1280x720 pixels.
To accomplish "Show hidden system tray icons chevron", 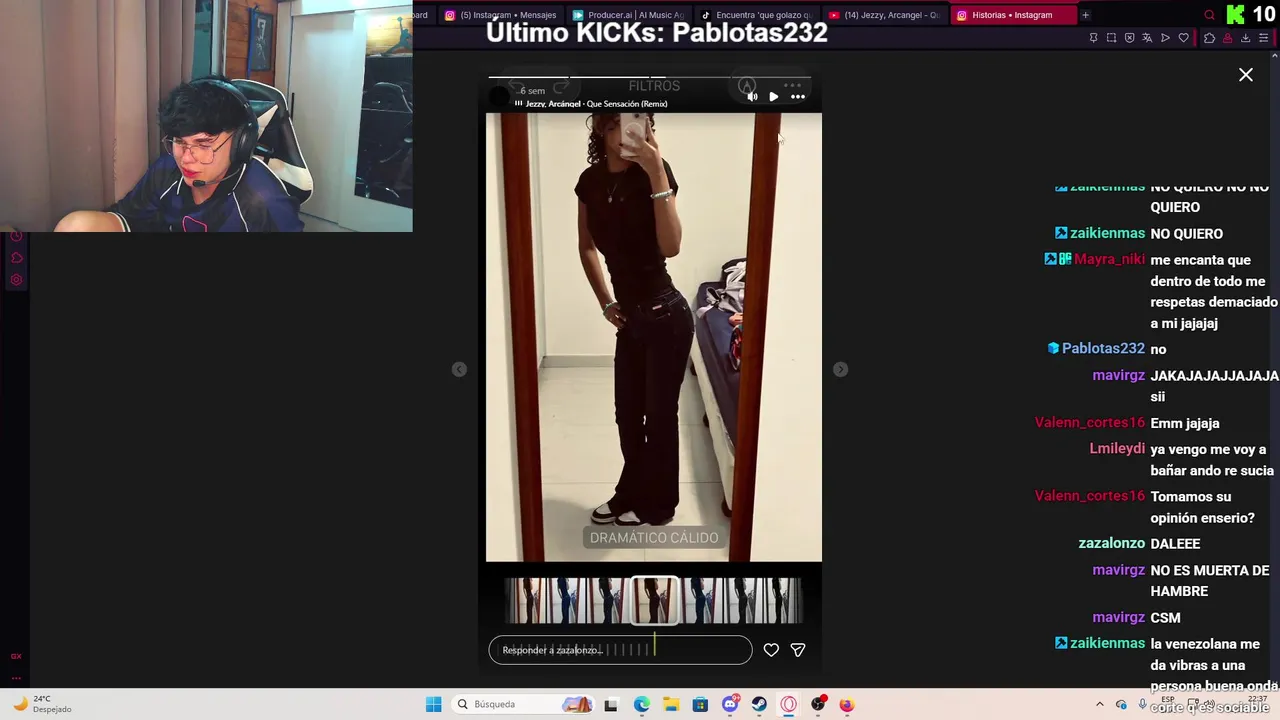I will (1100, 705).
